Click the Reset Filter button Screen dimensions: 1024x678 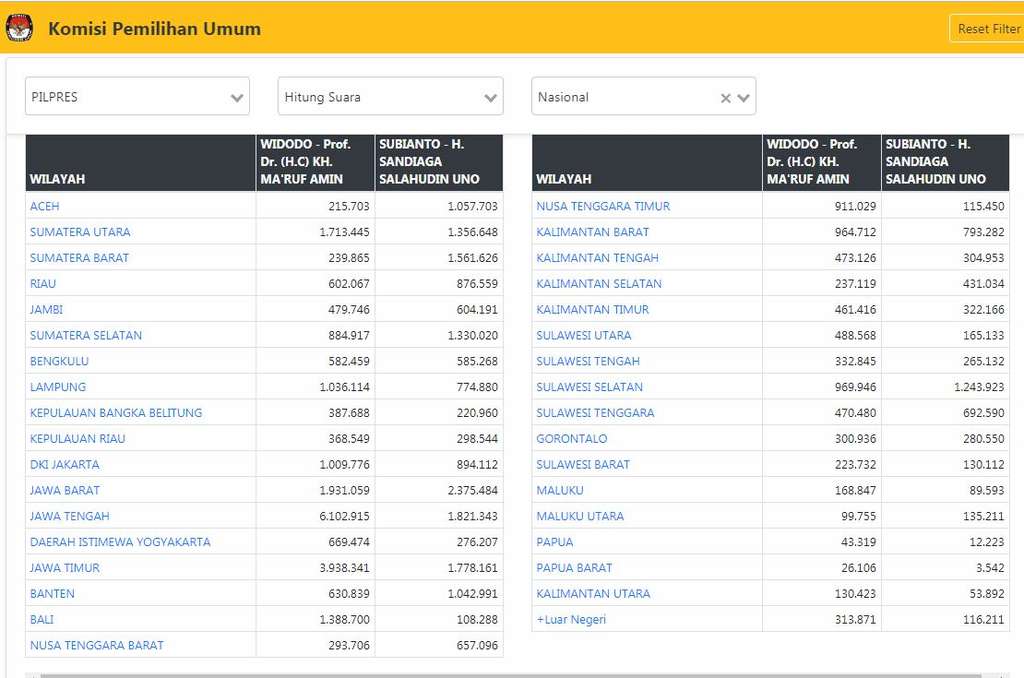pos(987,28)
